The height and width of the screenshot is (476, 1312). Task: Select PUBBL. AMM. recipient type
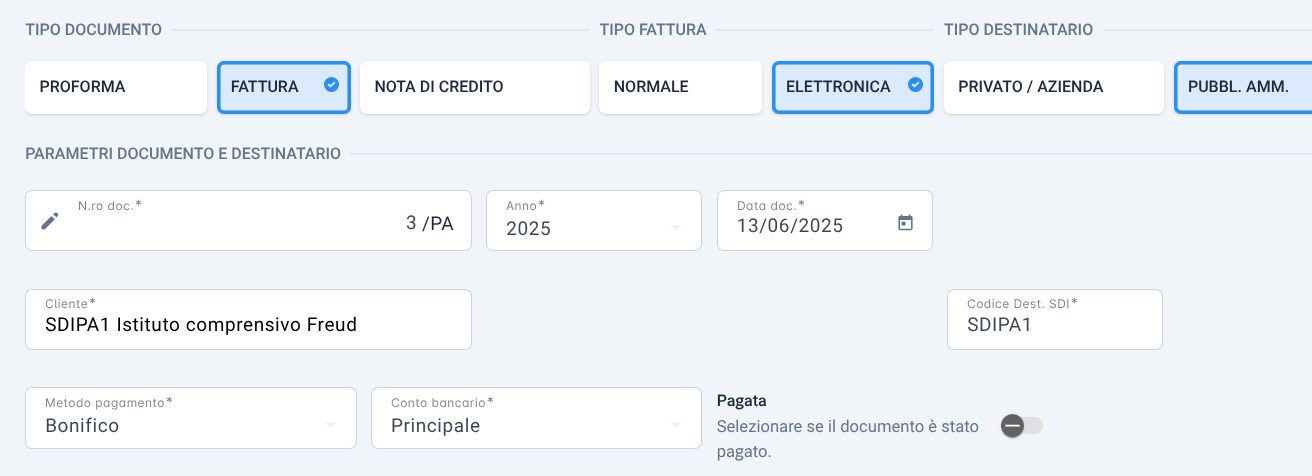pos(1243,87)
